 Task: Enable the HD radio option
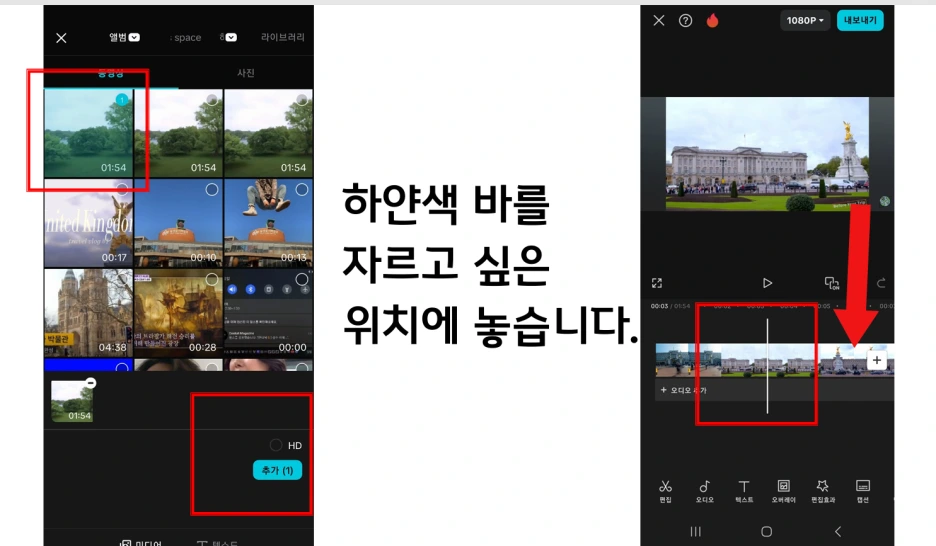276,445
